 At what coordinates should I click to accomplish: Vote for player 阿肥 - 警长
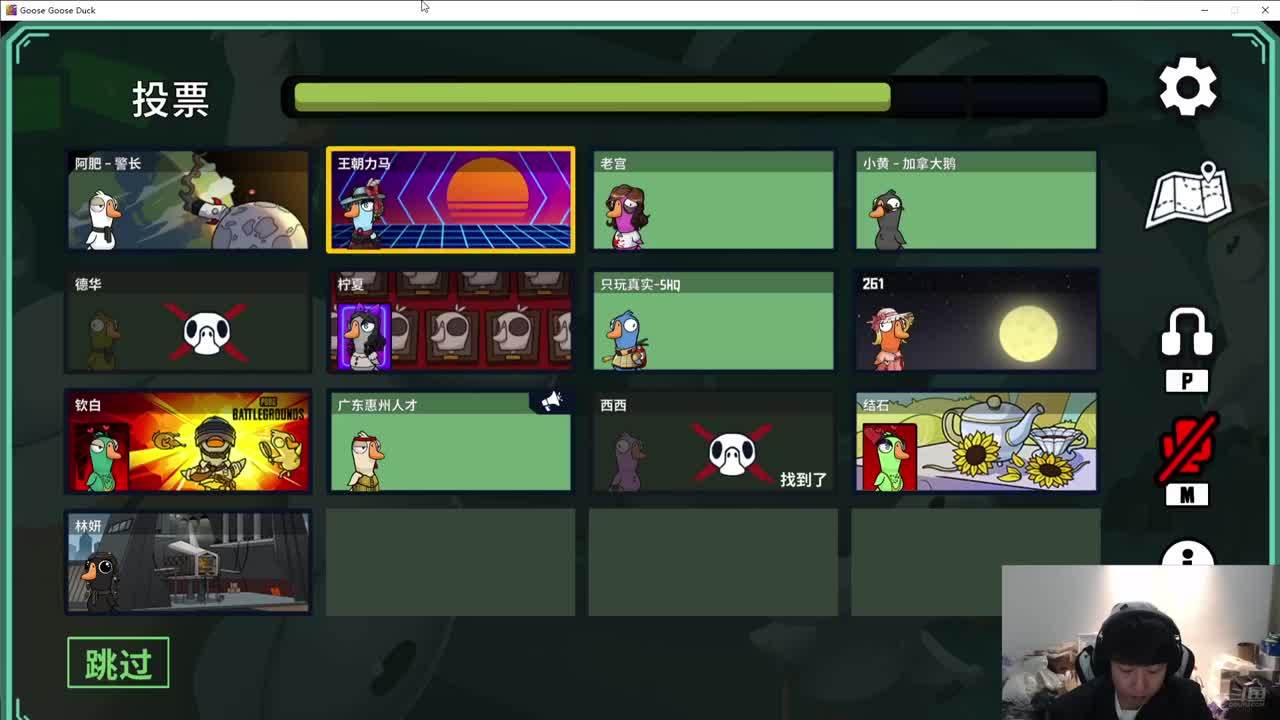[188, 200]
